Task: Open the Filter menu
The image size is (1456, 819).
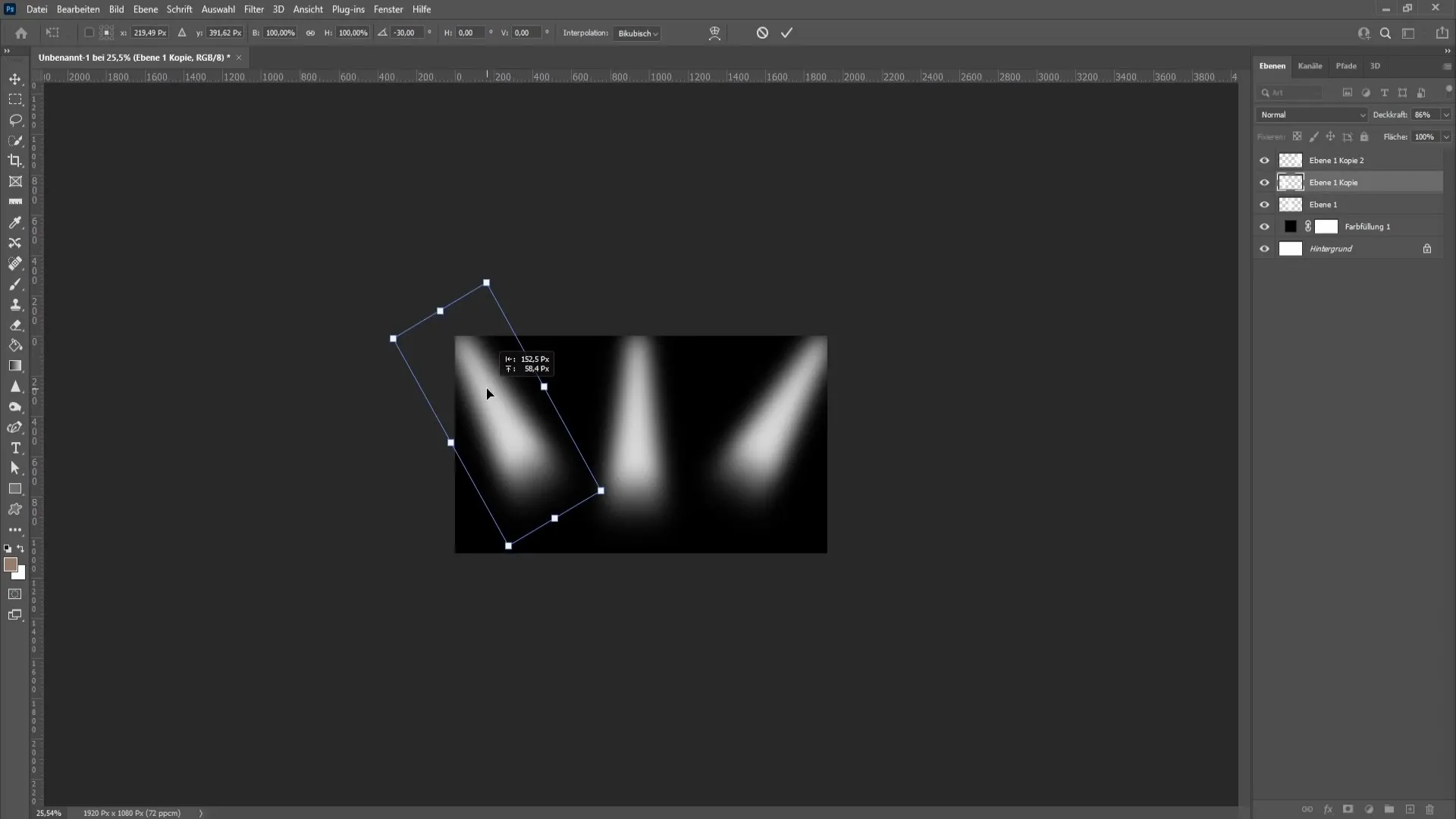Action: (x=253, y=9)
